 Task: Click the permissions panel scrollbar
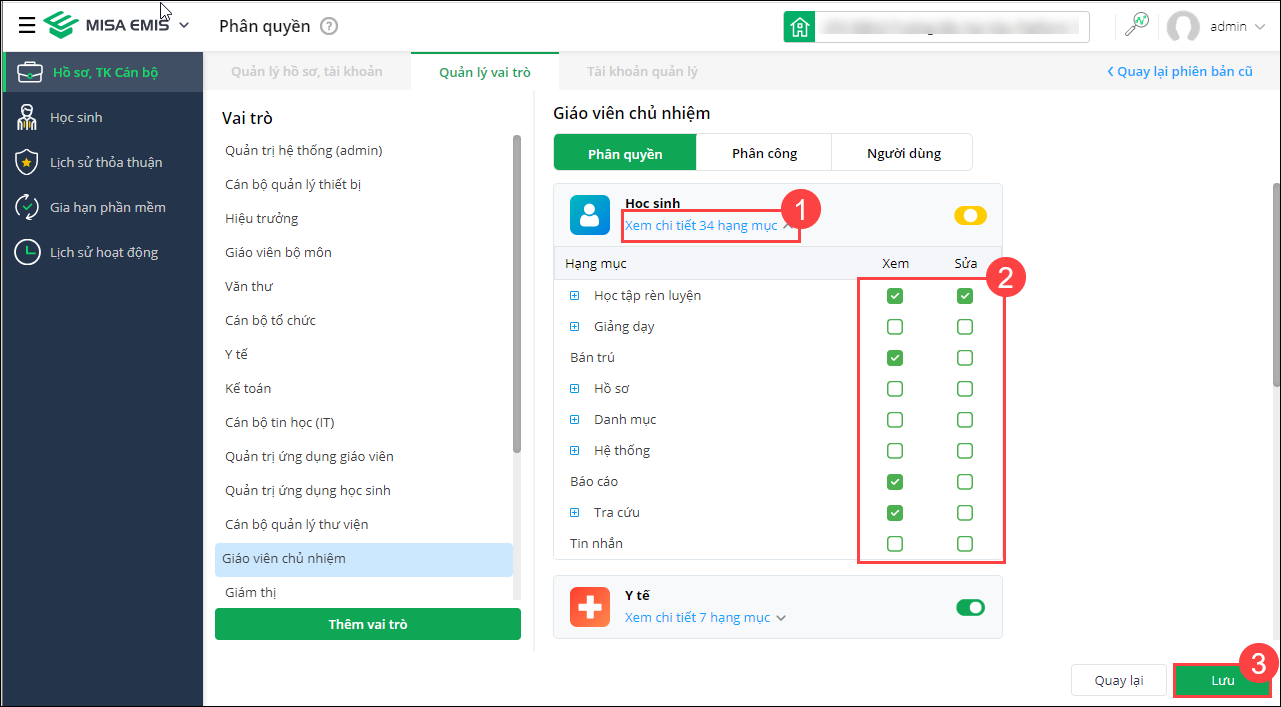click(x=1276, y=283)
